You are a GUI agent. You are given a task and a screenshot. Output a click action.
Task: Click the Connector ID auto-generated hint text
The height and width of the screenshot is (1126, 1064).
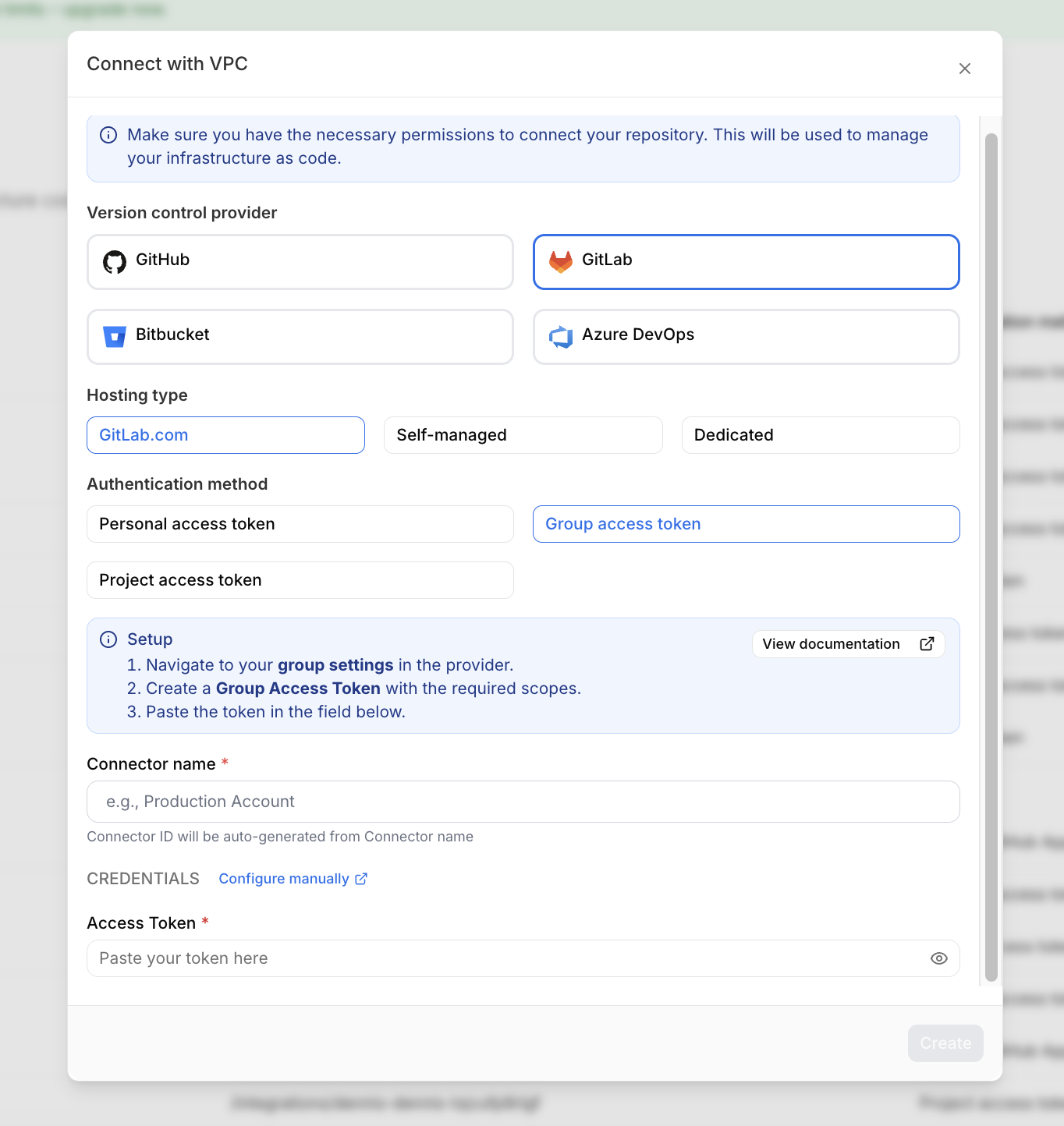click(x=280, y=837)
